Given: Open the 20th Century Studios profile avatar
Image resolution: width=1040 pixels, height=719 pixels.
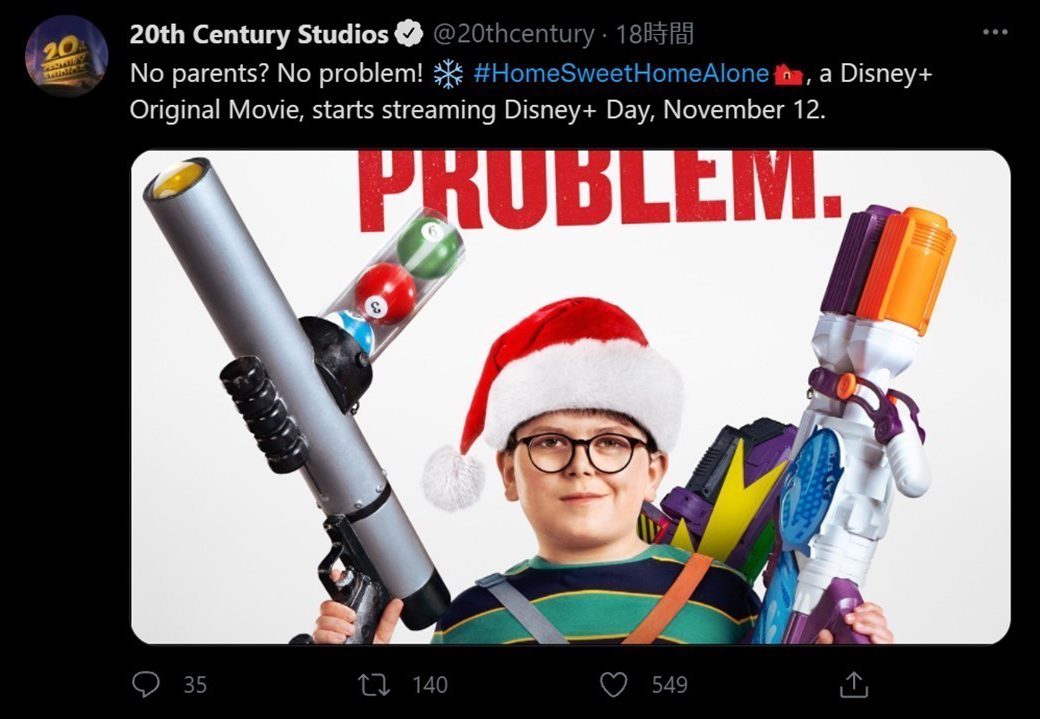Looking at the screenshot, I should 67,57.
